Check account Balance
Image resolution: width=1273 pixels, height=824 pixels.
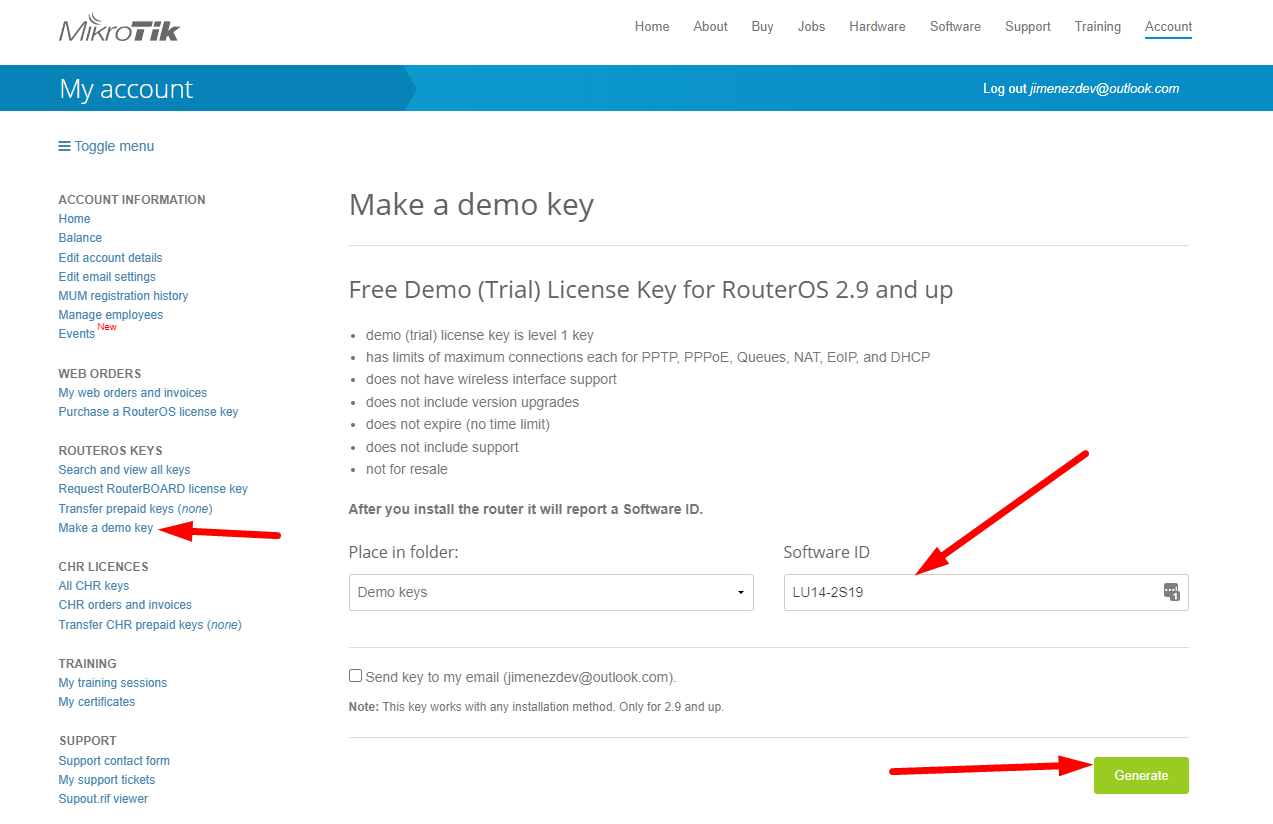coord(80,237)
